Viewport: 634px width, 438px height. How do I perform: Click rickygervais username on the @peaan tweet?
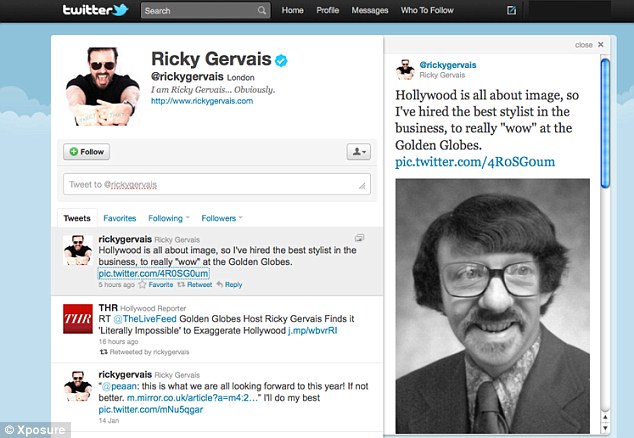(125, 375)
